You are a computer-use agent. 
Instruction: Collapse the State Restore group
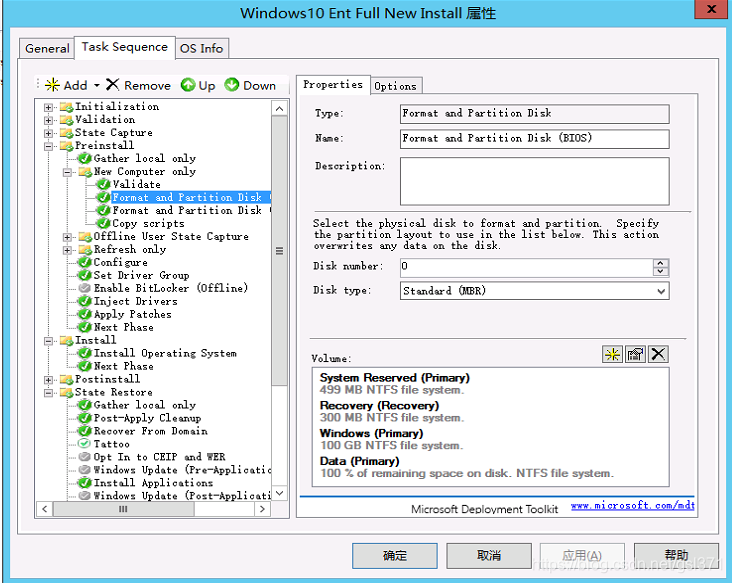pos(48,393)
